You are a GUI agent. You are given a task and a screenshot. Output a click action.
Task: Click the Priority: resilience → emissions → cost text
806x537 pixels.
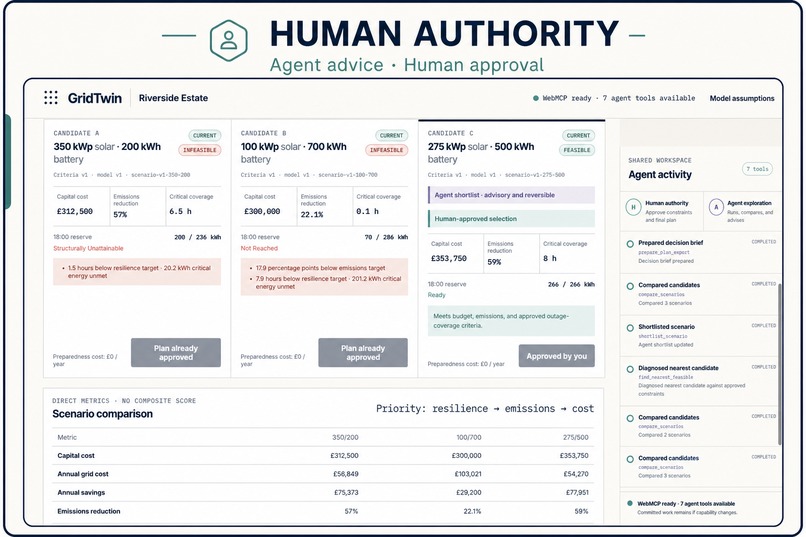tap(485, 409)
